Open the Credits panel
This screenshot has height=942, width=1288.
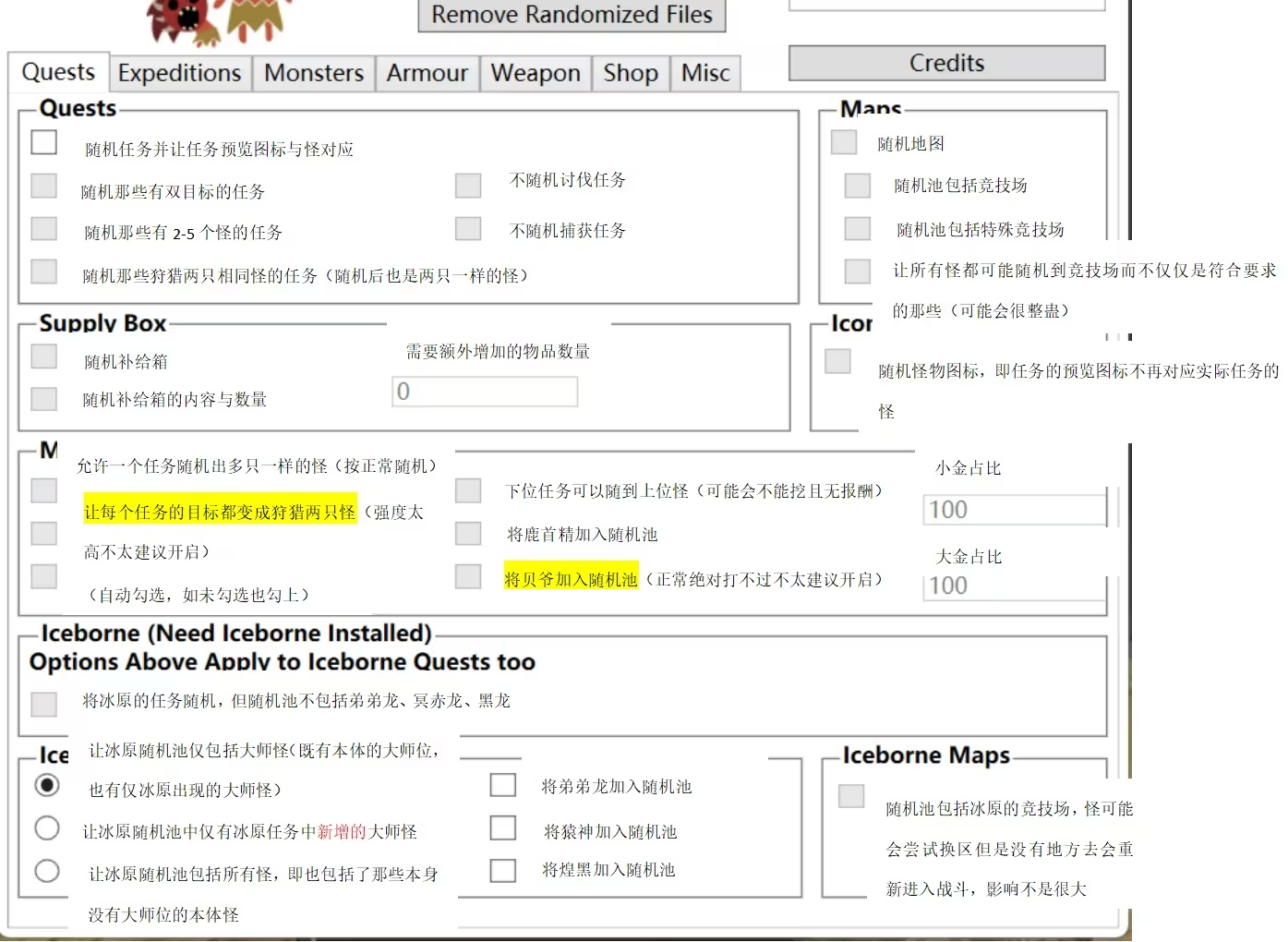tap(945, 63)
